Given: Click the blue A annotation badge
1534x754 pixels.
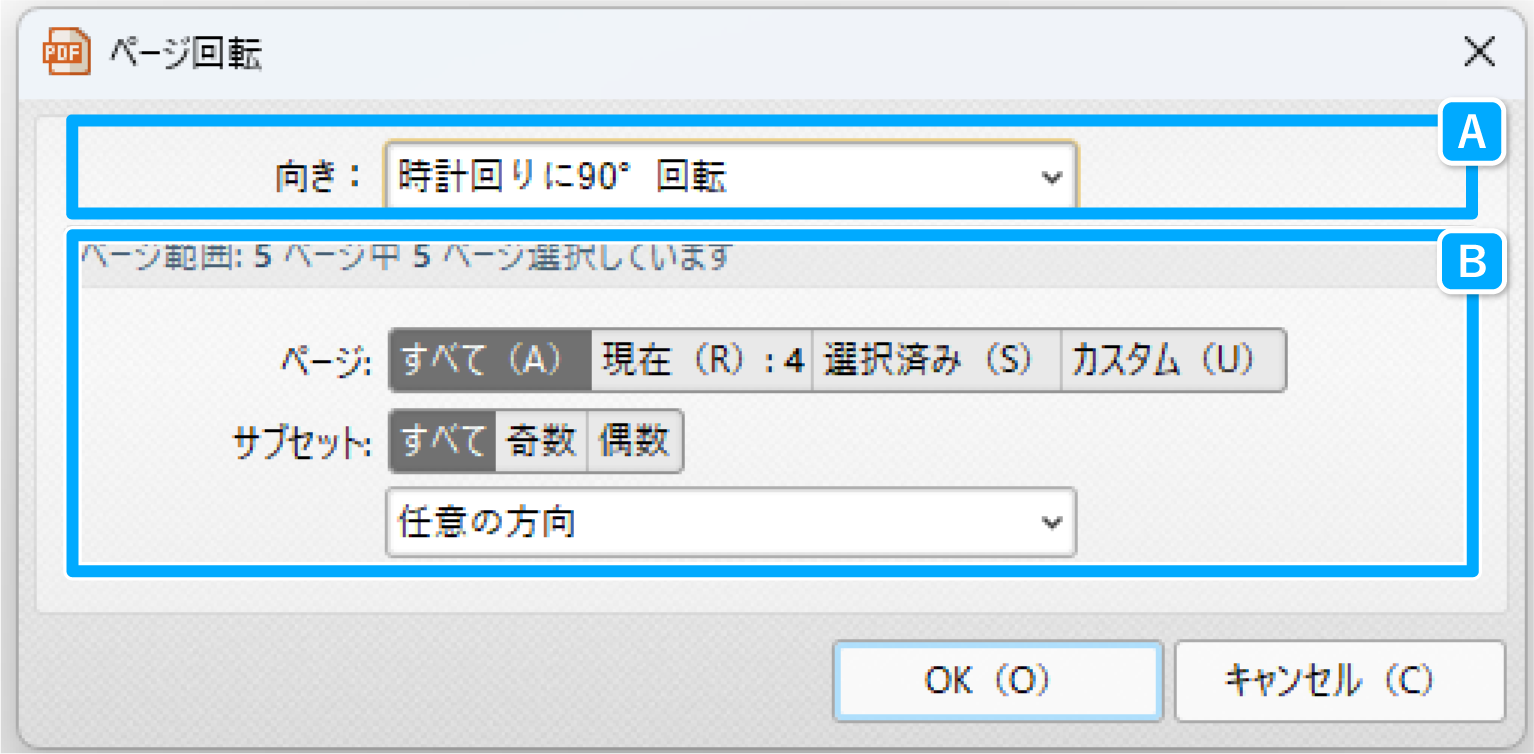Looking at the screenshot, I should click(1472, 132).
